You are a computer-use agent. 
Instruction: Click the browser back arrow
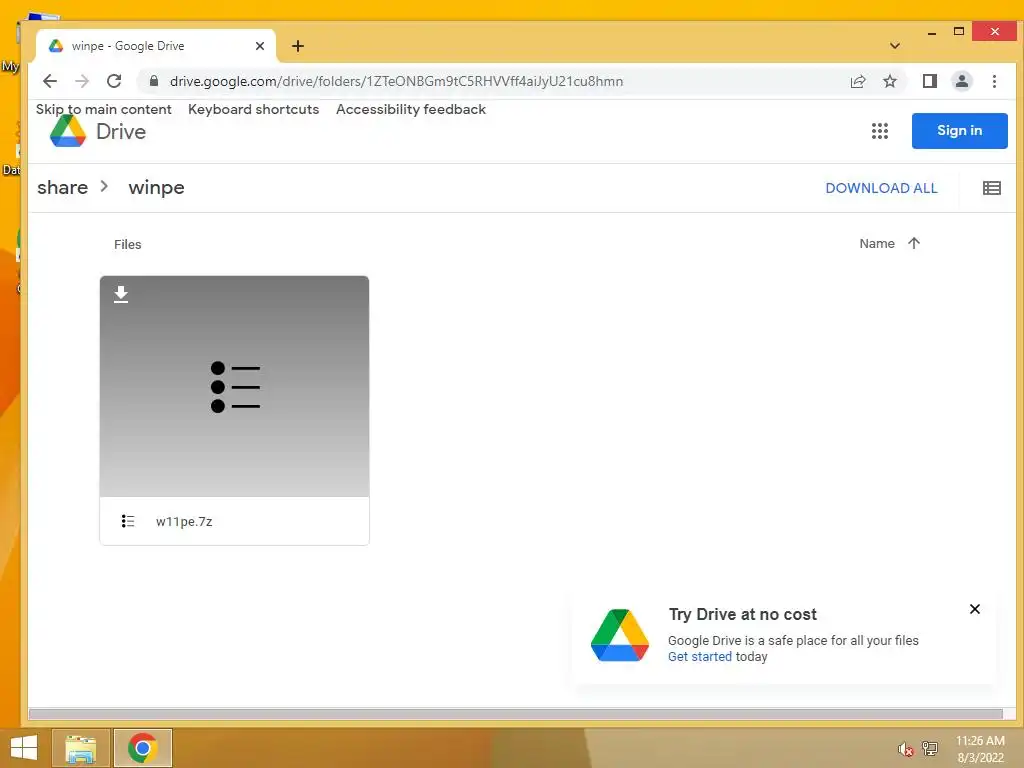pyautogui.click(x=50, y=81)
